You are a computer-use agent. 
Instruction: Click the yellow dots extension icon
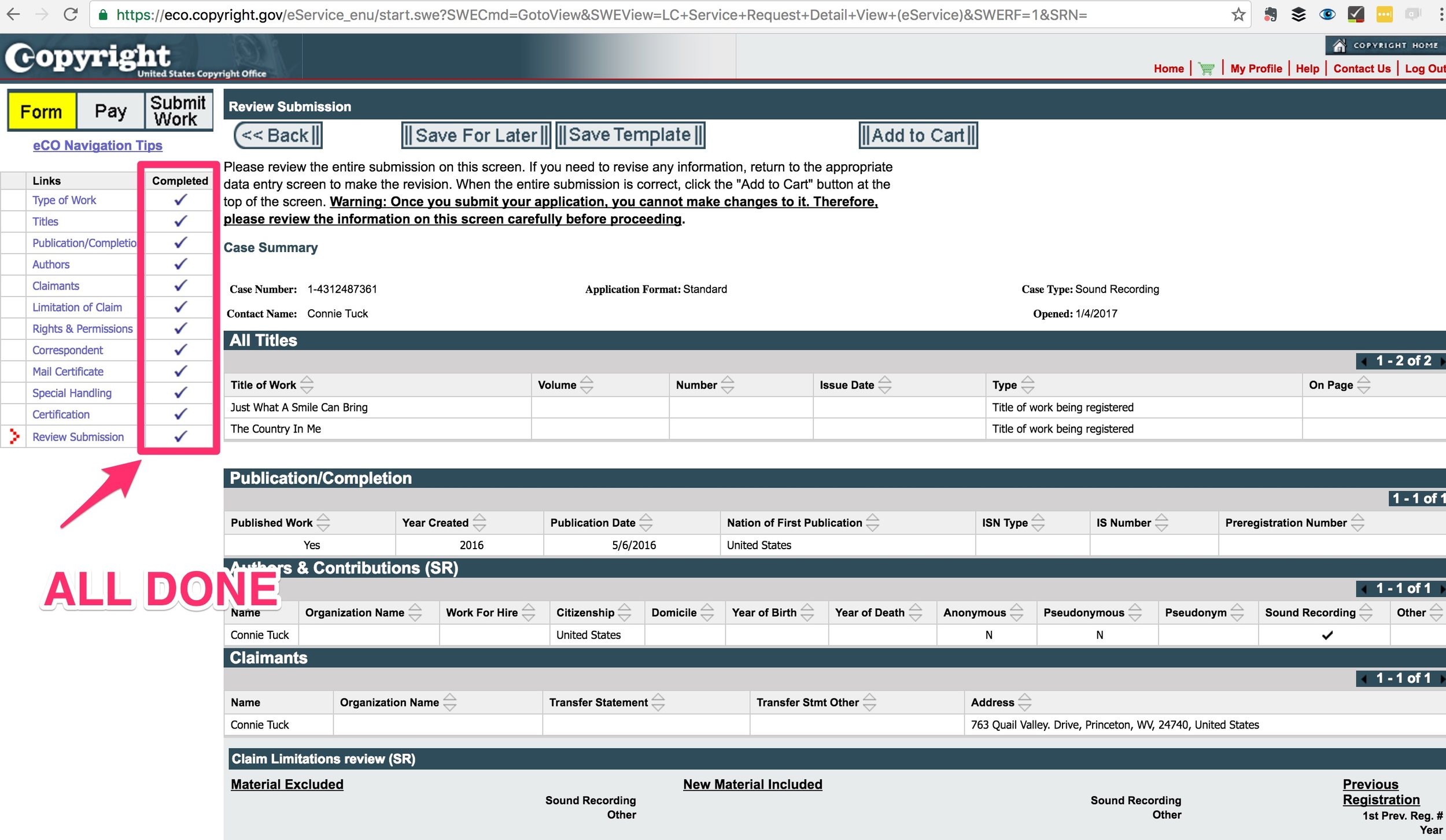pyautogui.click(x=1384, y=14)
